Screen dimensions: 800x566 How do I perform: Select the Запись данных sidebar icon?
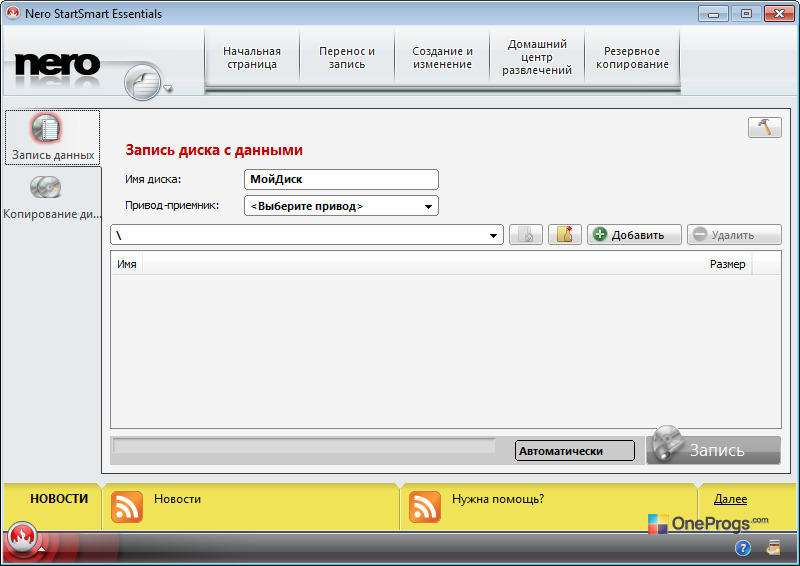(x=46, y=128)
